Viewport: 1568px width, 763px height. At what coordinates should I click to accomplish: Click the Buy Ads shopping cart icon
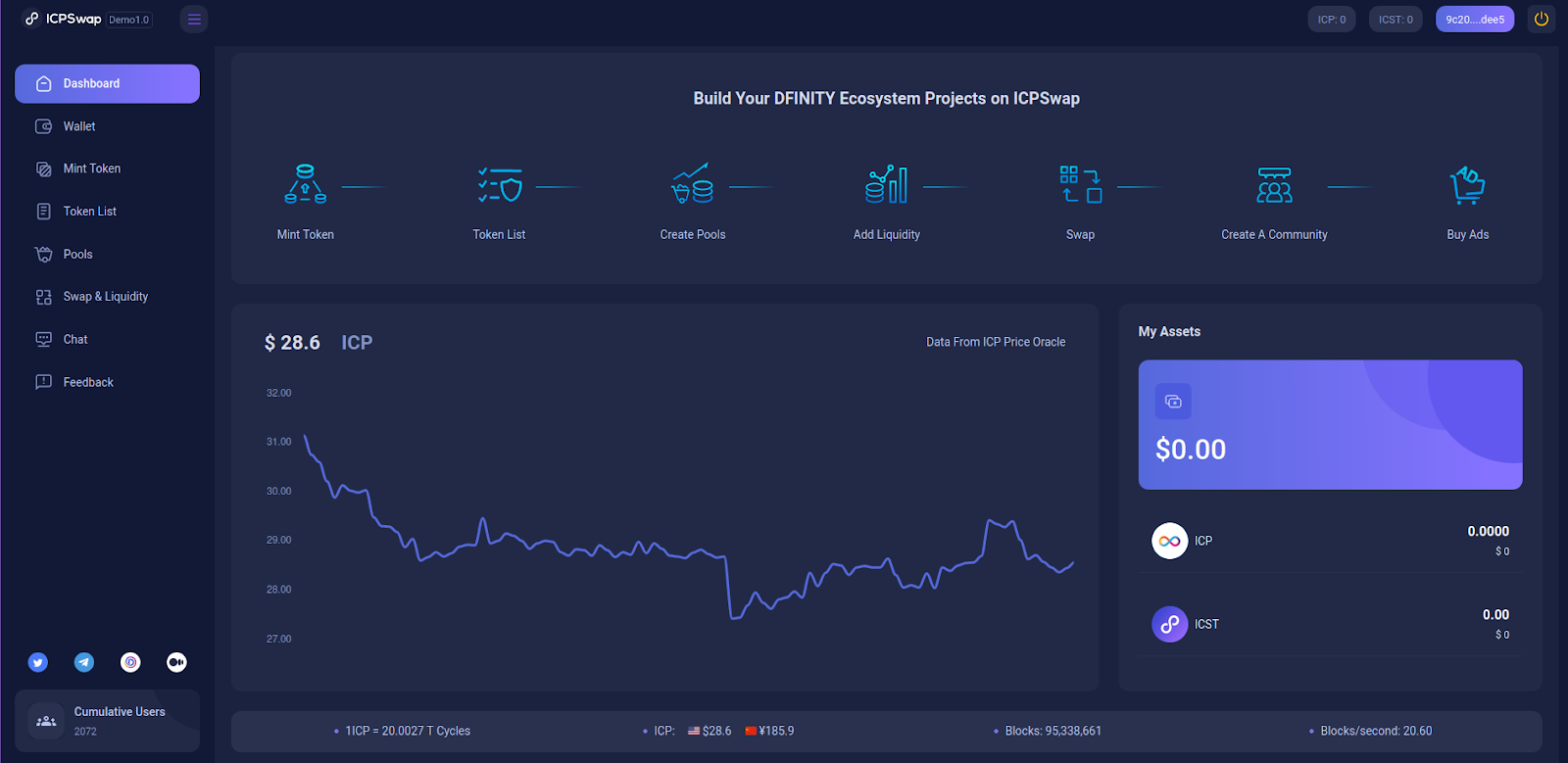click(x=1468, y=185)
